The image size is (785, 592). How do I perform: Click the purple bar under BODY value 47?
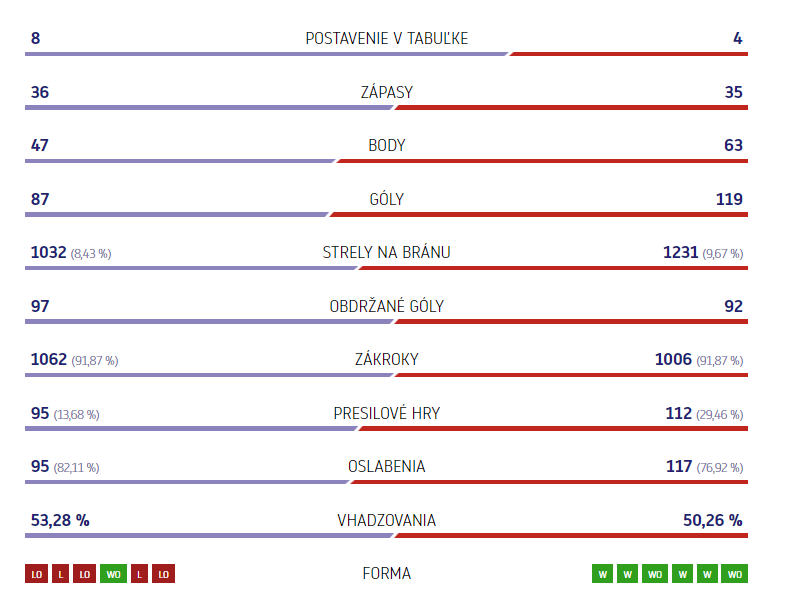[x=180, y=161]
